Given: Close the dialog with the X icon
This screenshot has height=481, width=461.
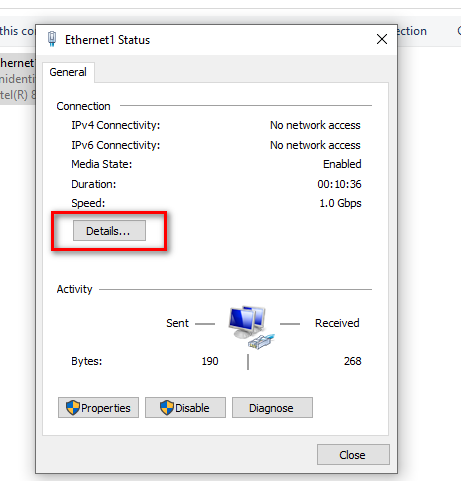Looking at the screenshot, I should point(382,39).
